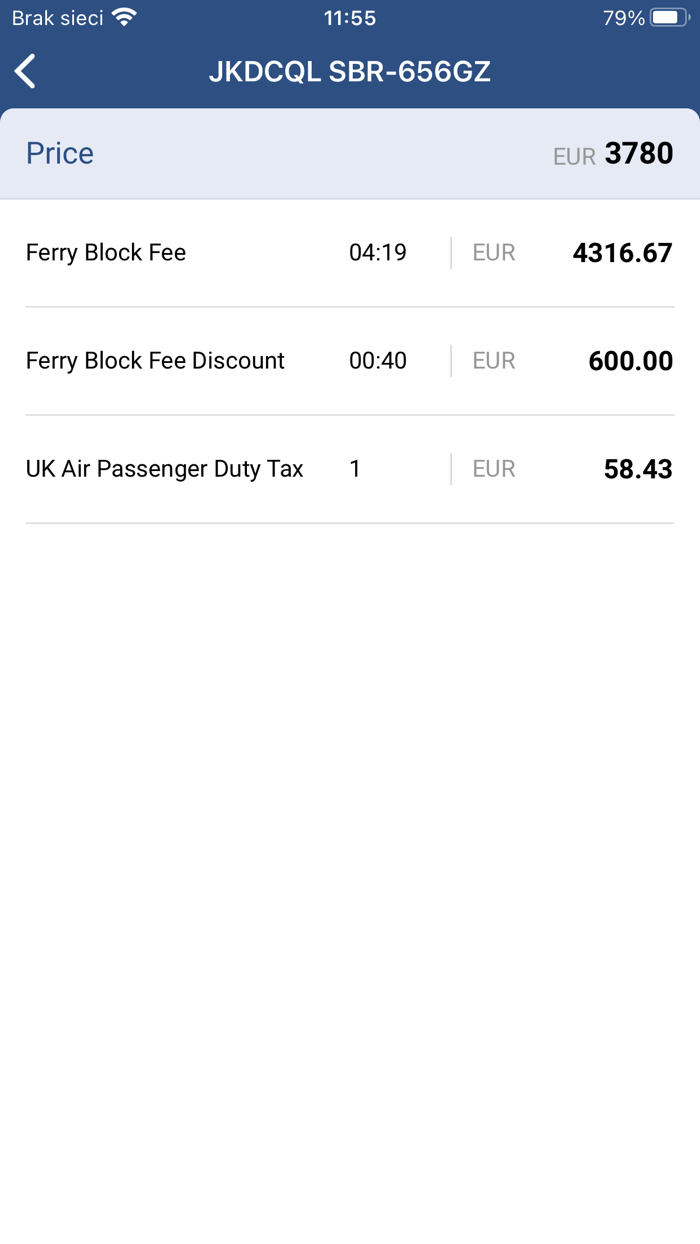Tap the 58.43 tax amount
700x1244 pixels.
638,469
